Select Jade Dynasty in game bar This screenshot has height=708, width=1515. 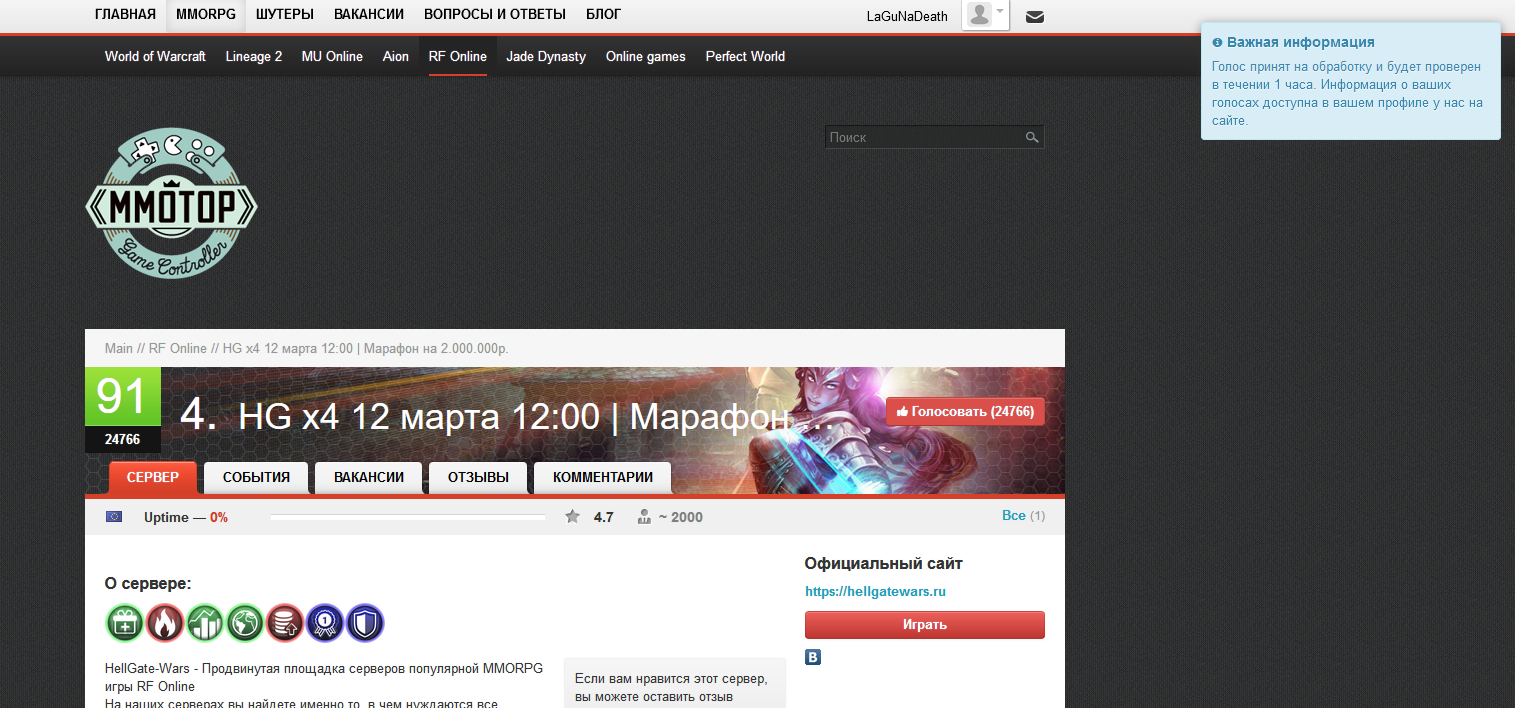point(546,56)
